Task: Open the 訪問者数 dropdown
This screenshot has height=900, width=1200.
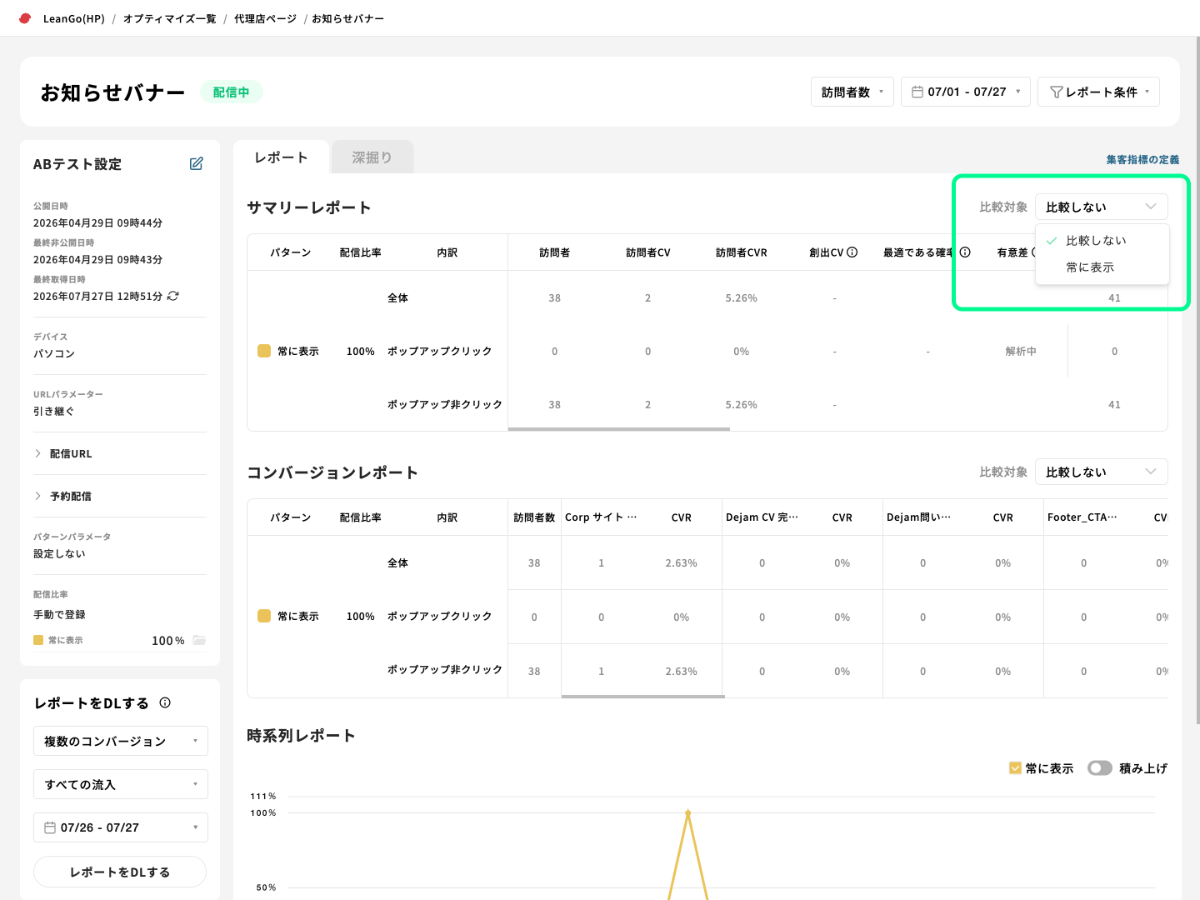Action: [852, 92]
